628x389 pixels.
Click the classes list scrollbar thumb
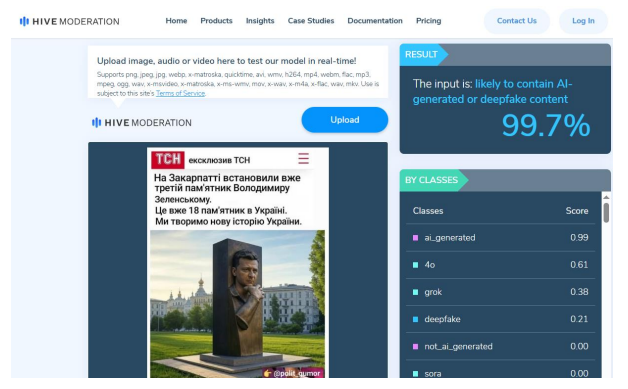(x=606, y=212)
